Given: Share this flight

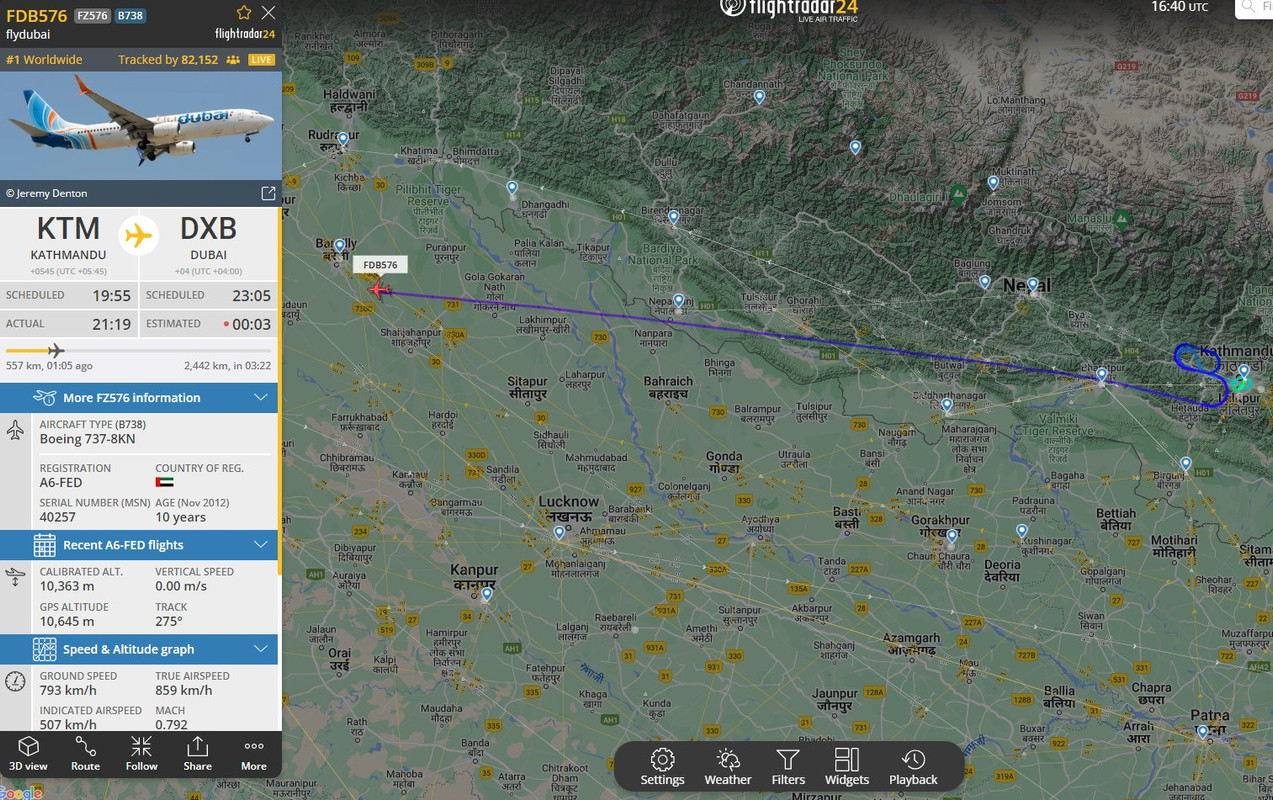Looking at the screenshot, I should [197, 754].
